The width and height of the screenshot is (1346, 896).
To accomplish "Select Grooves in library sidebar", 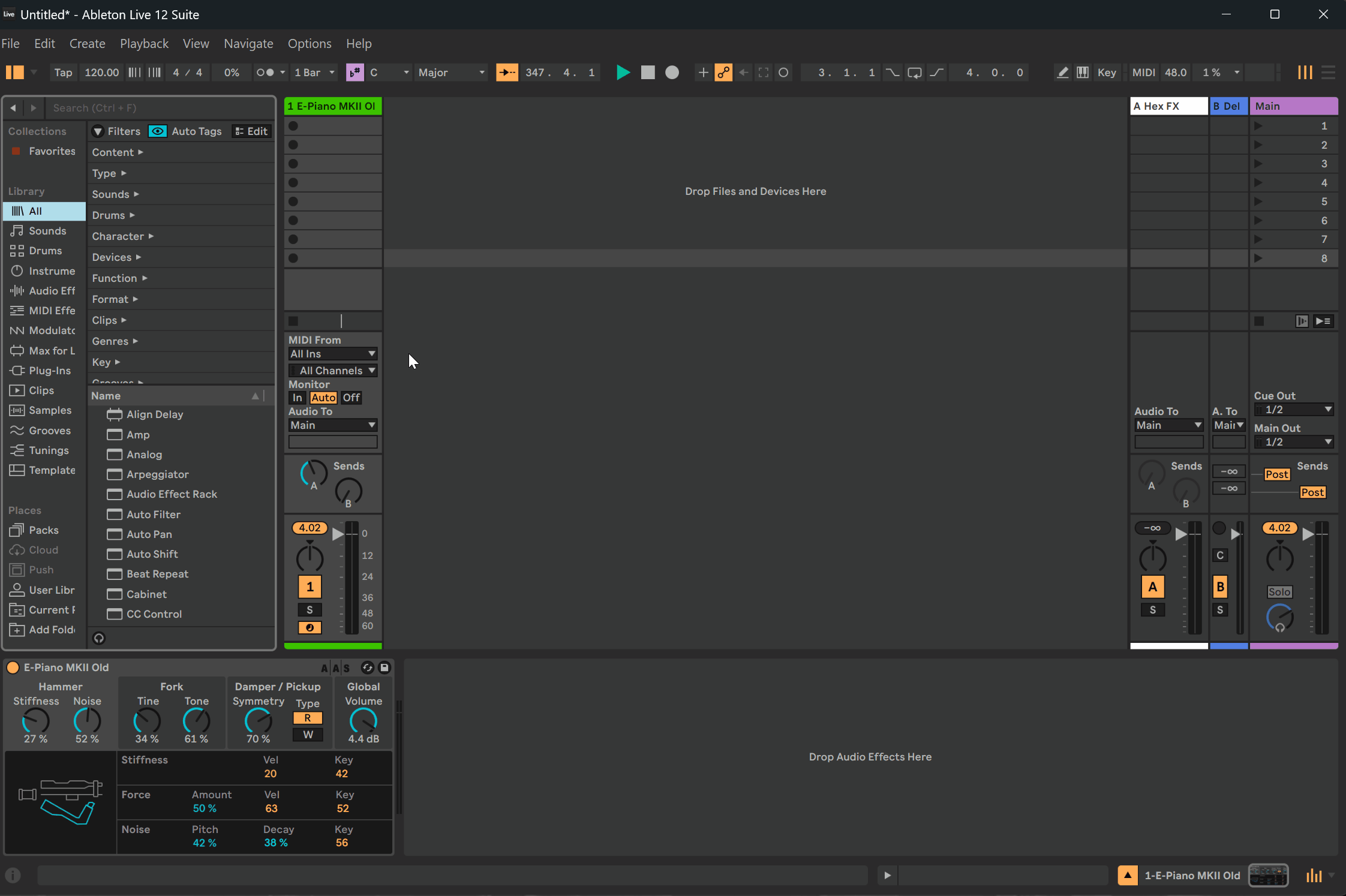I will (x=44, y=431).
